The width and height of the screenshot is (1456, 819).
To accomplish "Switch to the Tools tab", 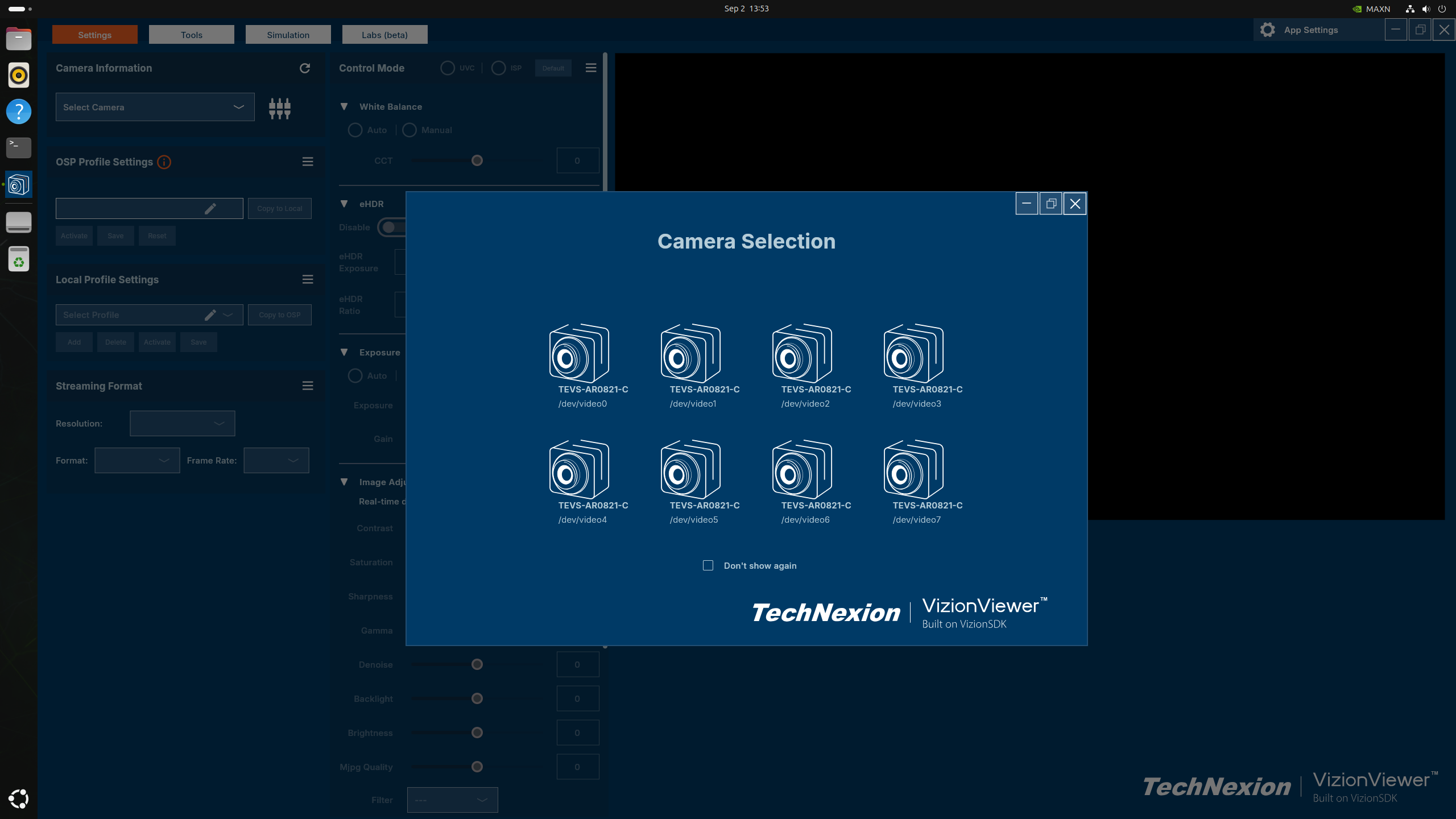I will (x=192, y=35).
